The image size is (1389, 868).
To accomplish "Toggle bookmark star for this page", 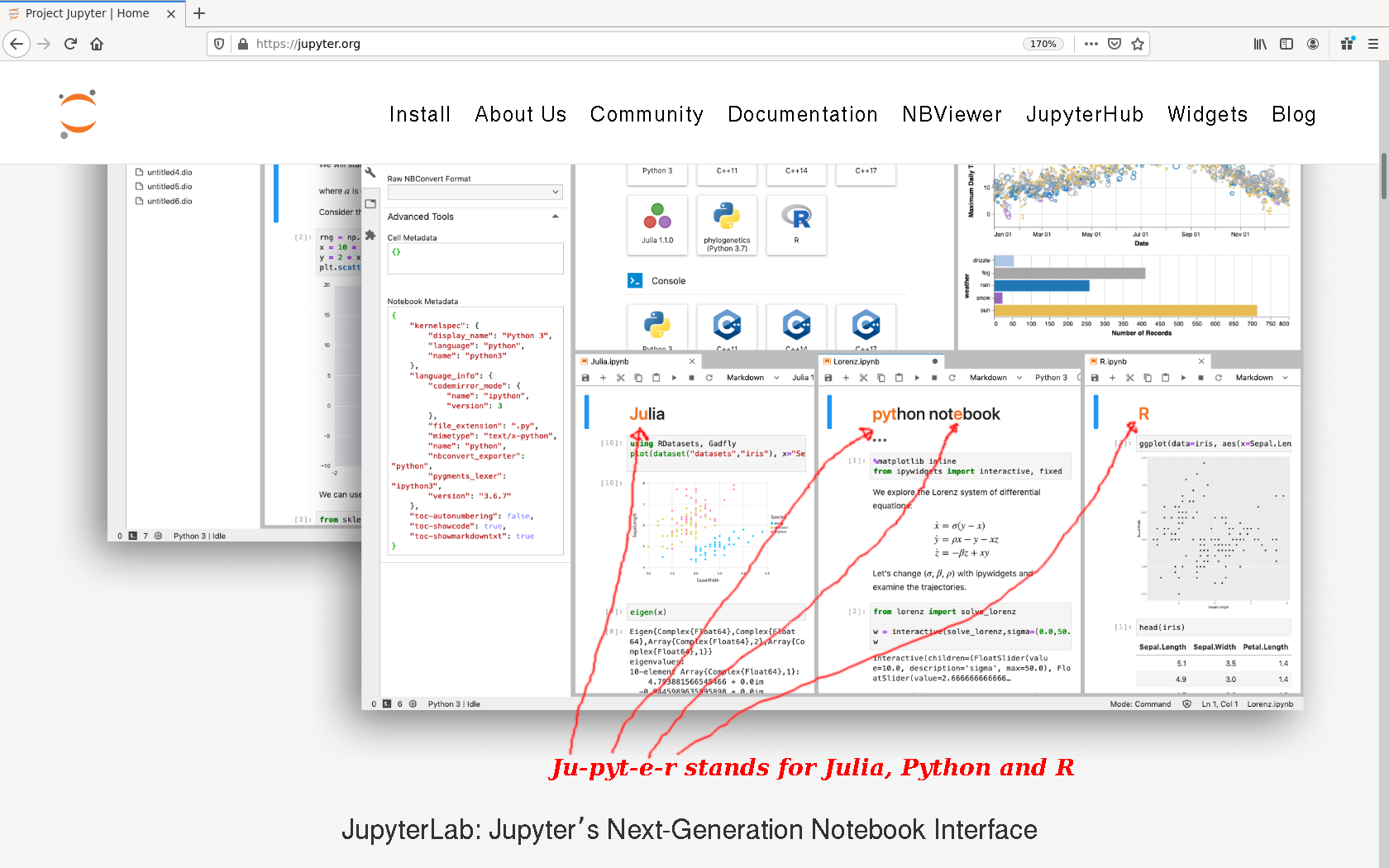I will point(1138,44).
